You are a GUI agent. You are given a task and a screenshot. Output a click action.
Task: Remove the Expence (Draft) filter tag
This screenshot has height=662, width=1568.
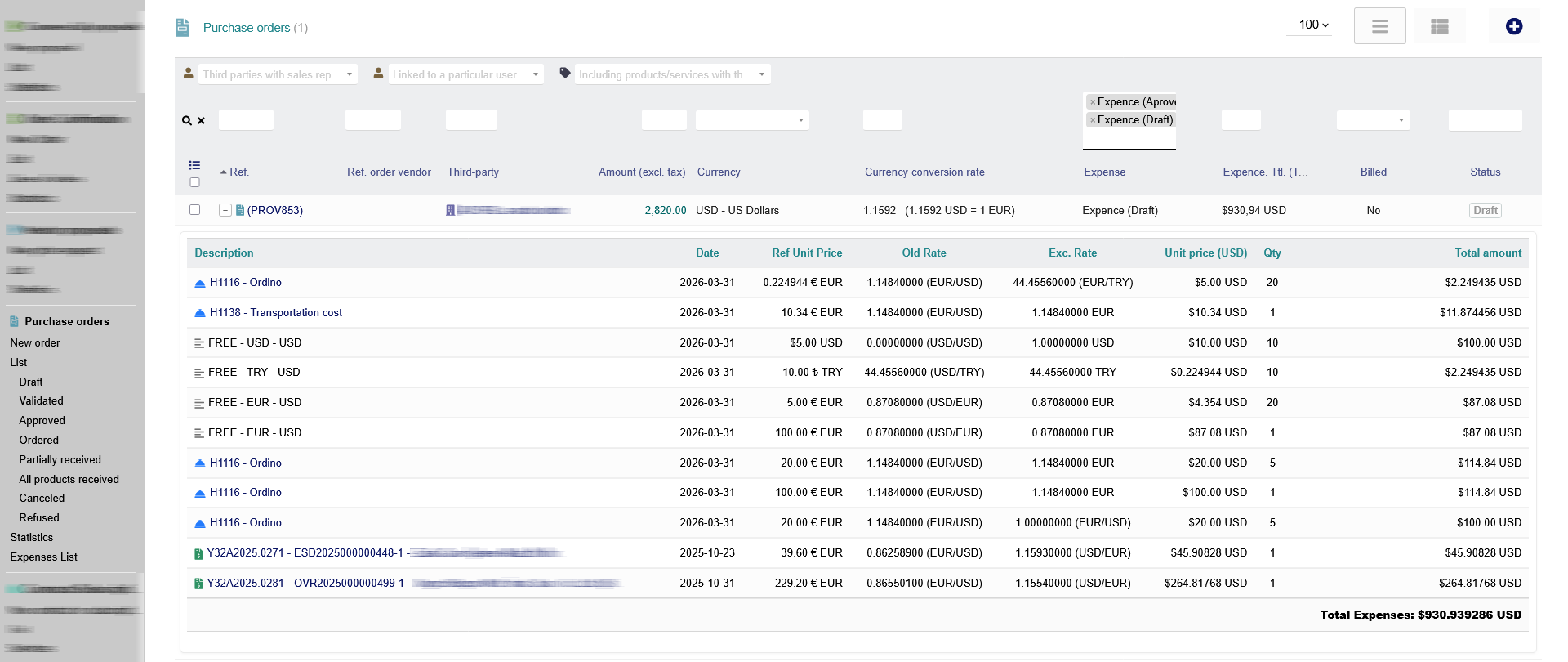pyautogui.click(x=1093, y=120)
